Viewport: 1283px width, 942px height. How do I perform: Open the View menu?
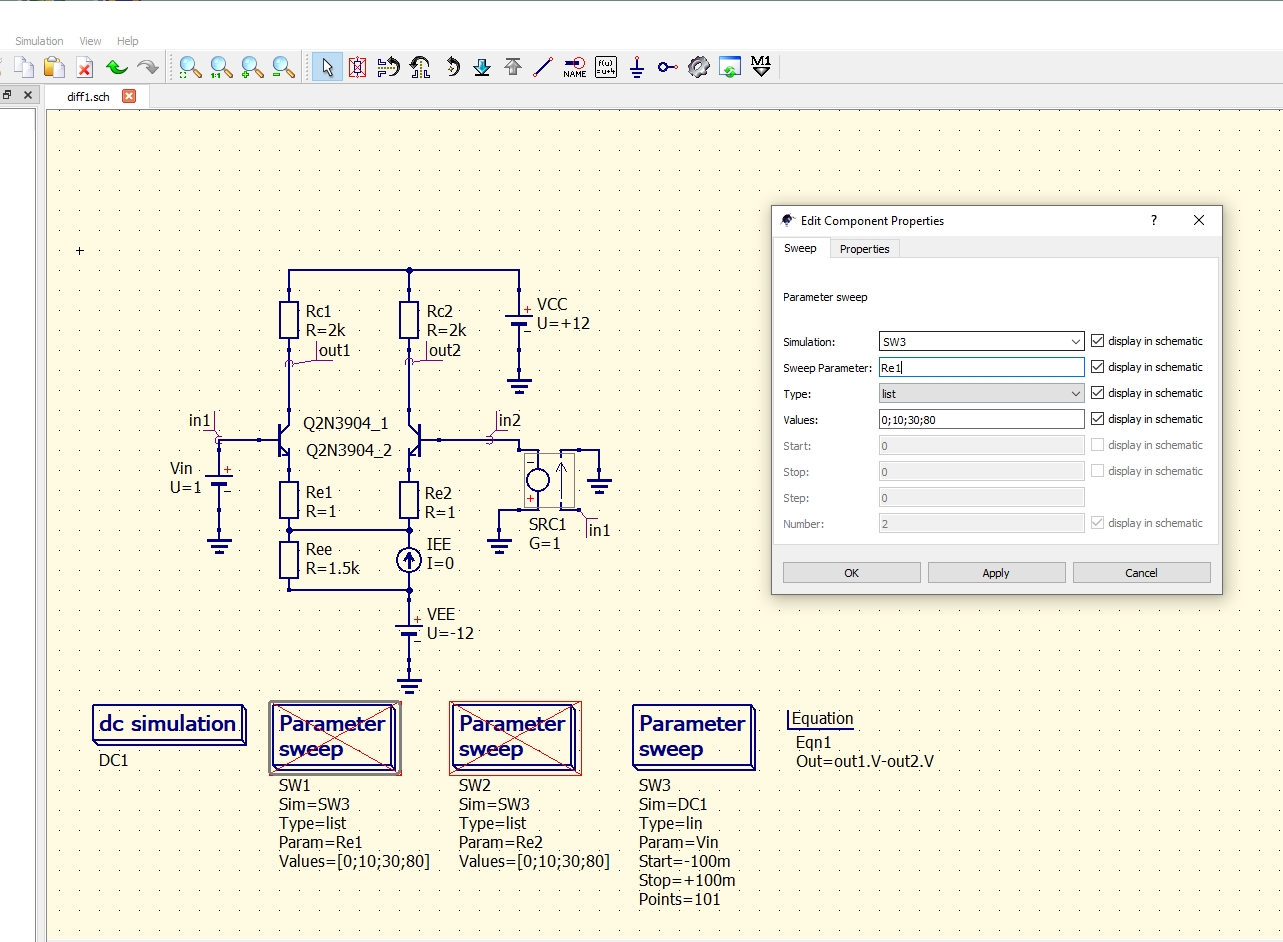tap(90, 41)
